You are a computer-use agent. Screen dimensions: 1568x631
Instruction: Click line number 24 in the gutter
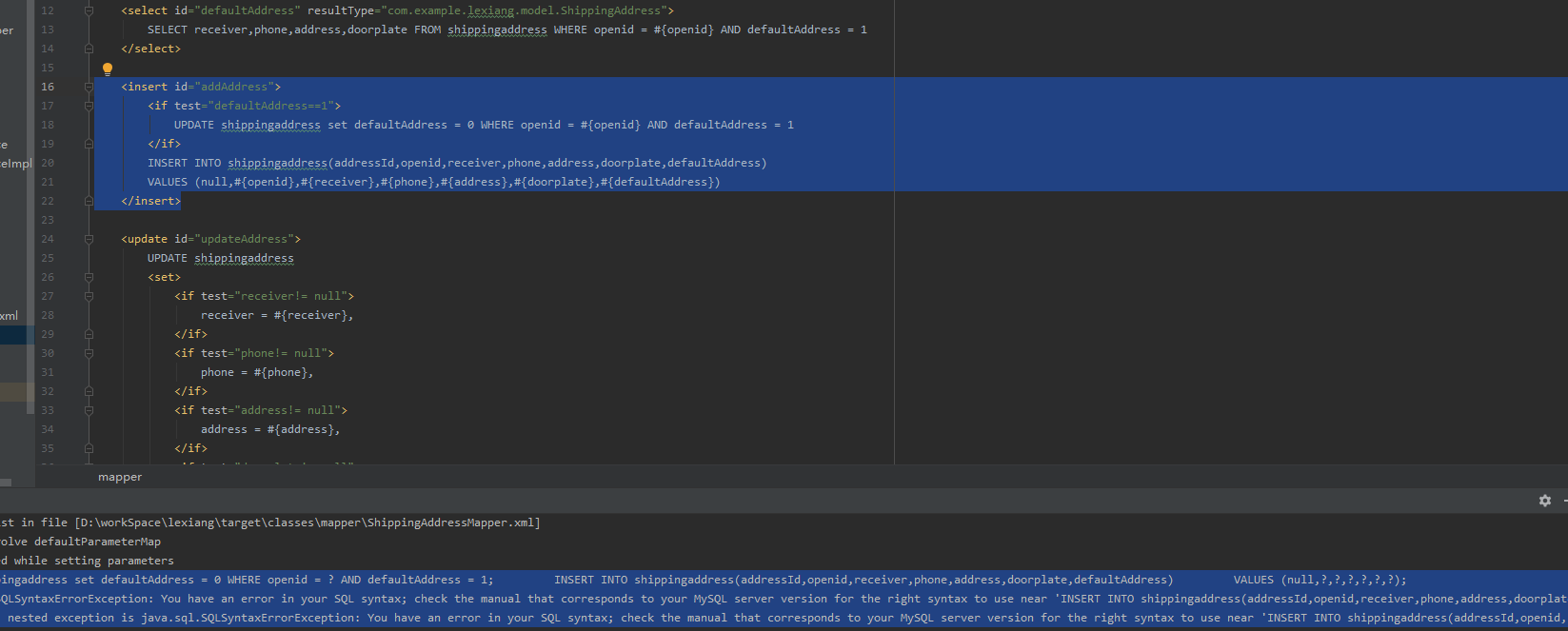pos(48,239)
